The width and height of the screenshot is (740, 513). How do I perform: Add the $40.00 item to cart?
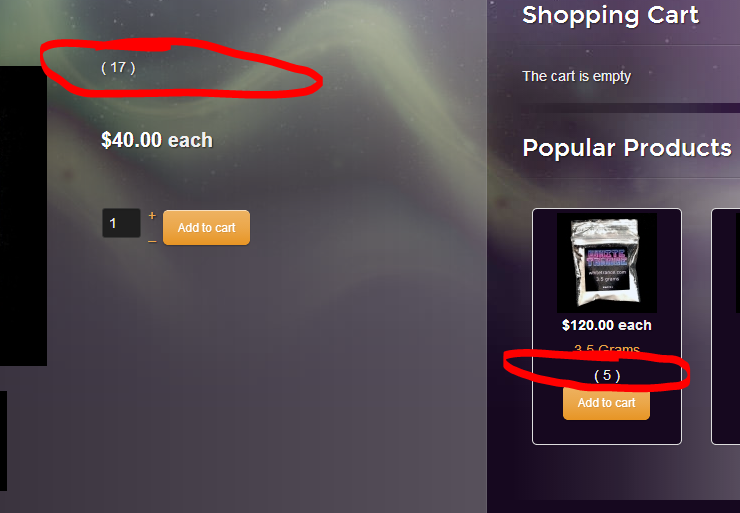tap(206, 227)
